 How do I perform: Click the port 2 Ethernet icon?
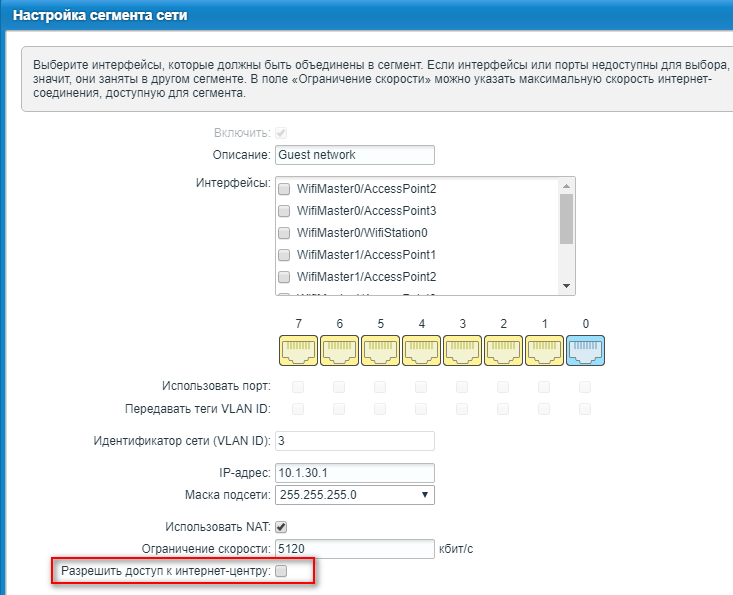point(503,350)
